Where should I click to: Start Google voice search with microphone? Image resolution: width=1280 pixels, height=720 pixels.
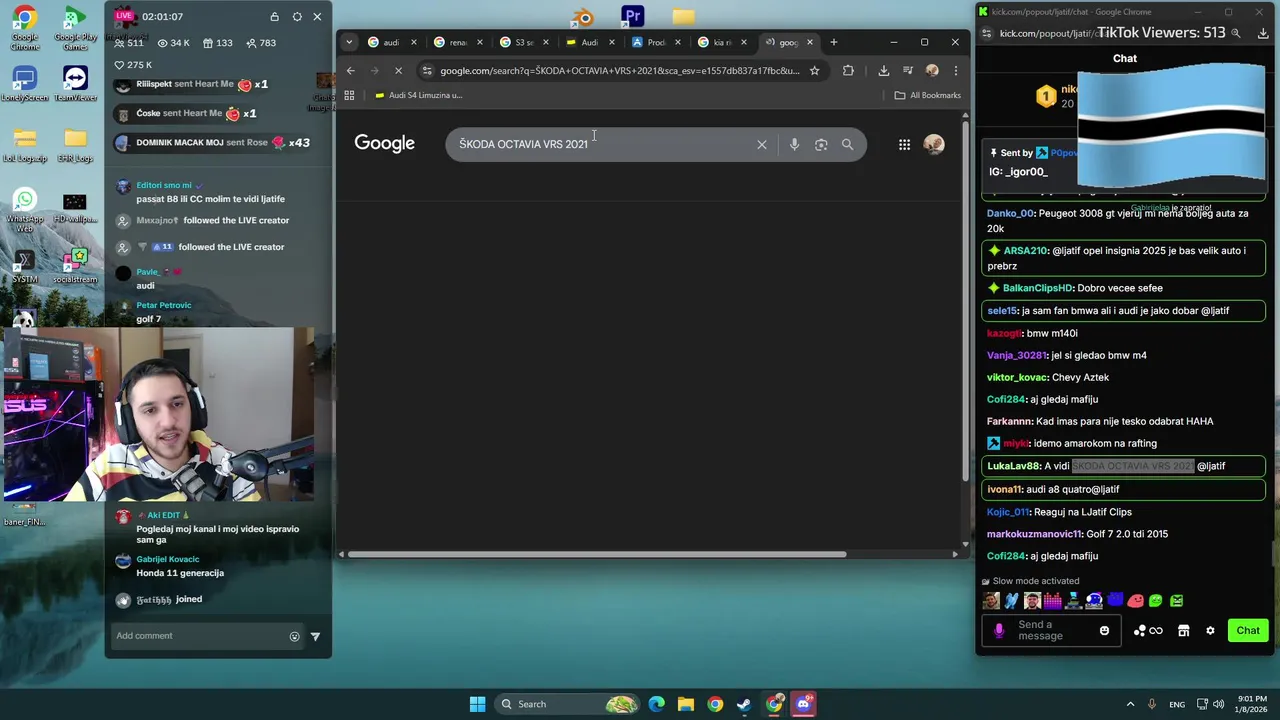[x=794, y=144]
